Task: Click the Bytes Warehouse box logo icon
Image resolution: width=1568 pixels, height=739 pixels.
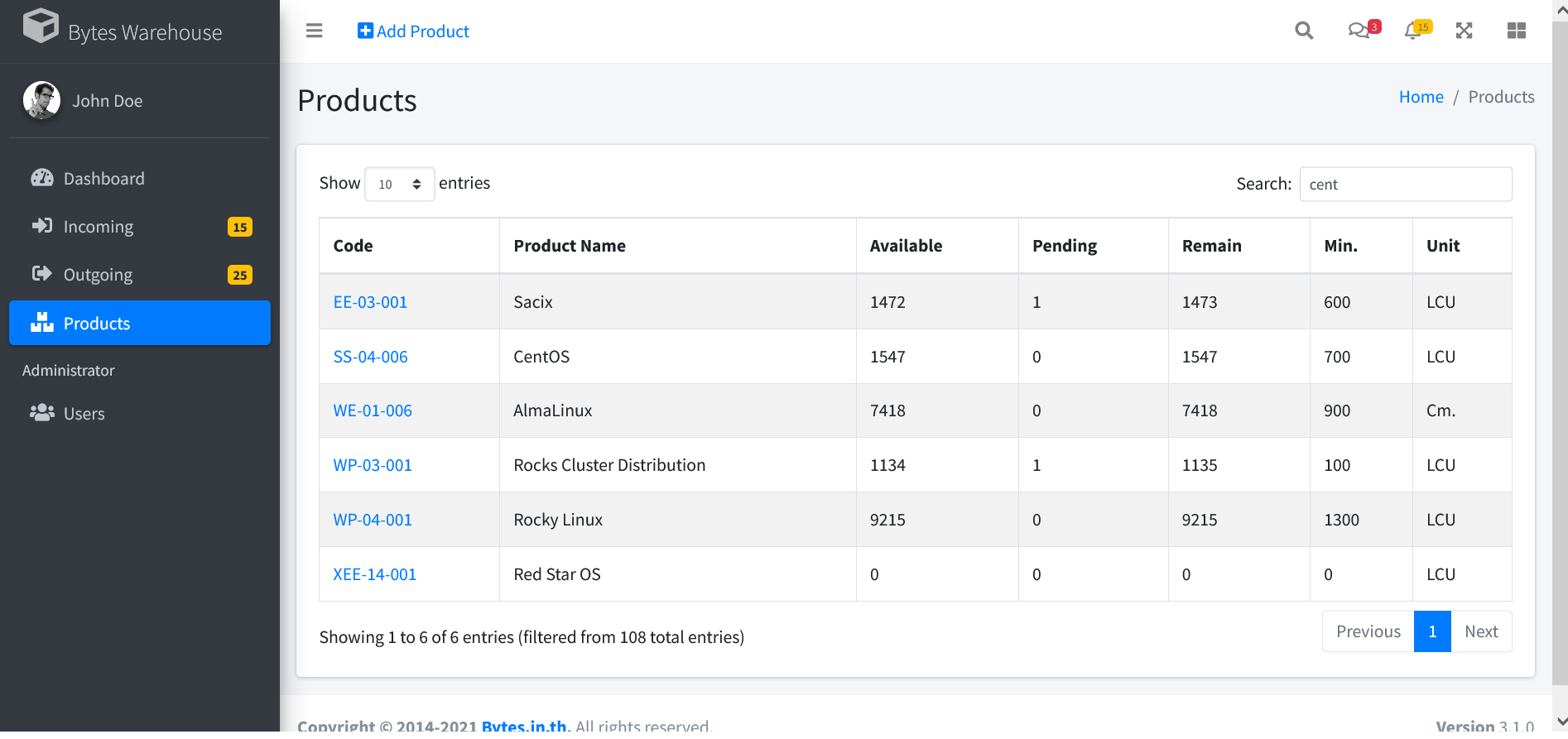Action: coord(41,26)
